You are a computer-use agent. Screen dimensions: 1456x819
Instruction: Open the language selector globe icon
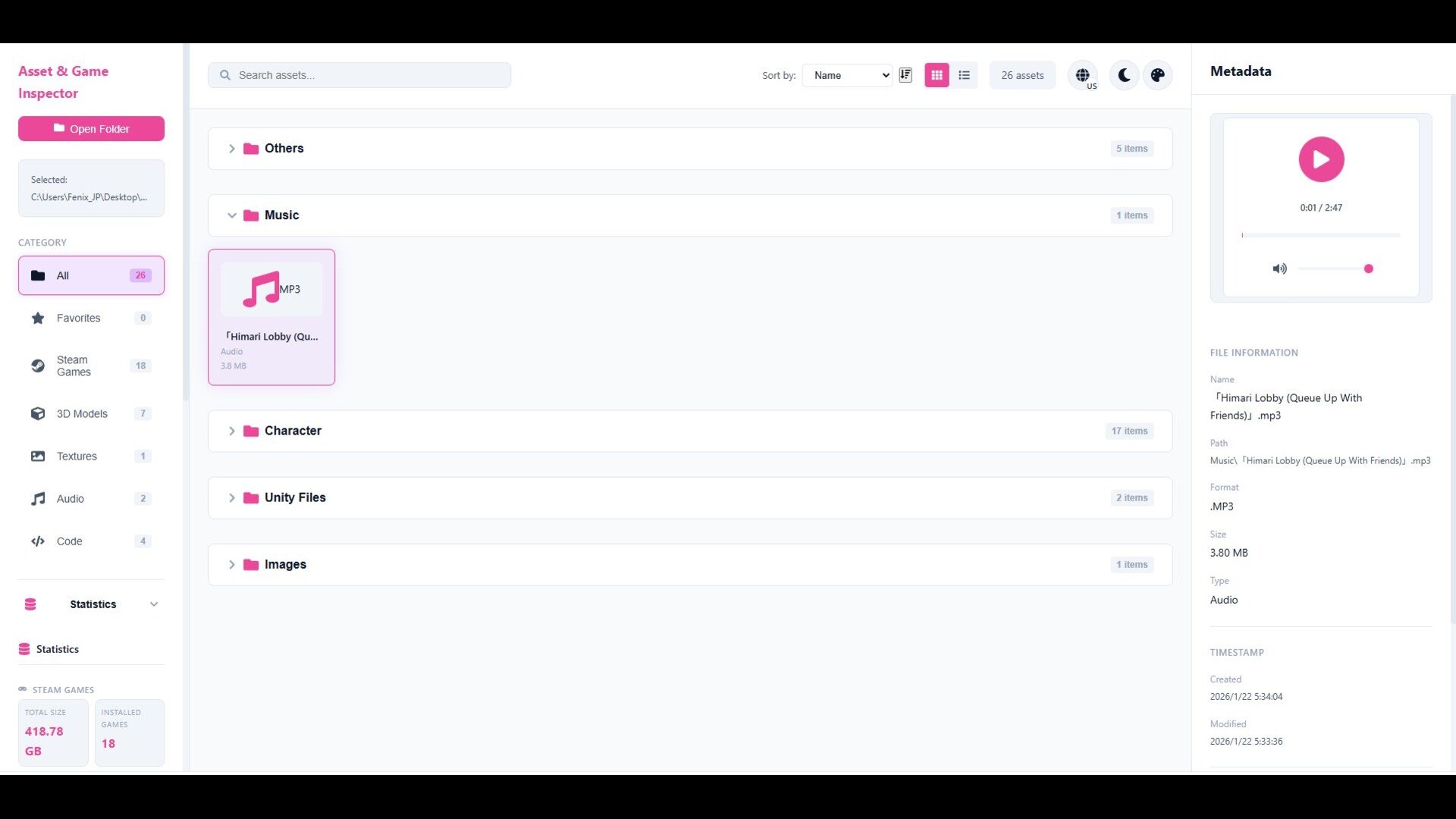(1083, 74)
